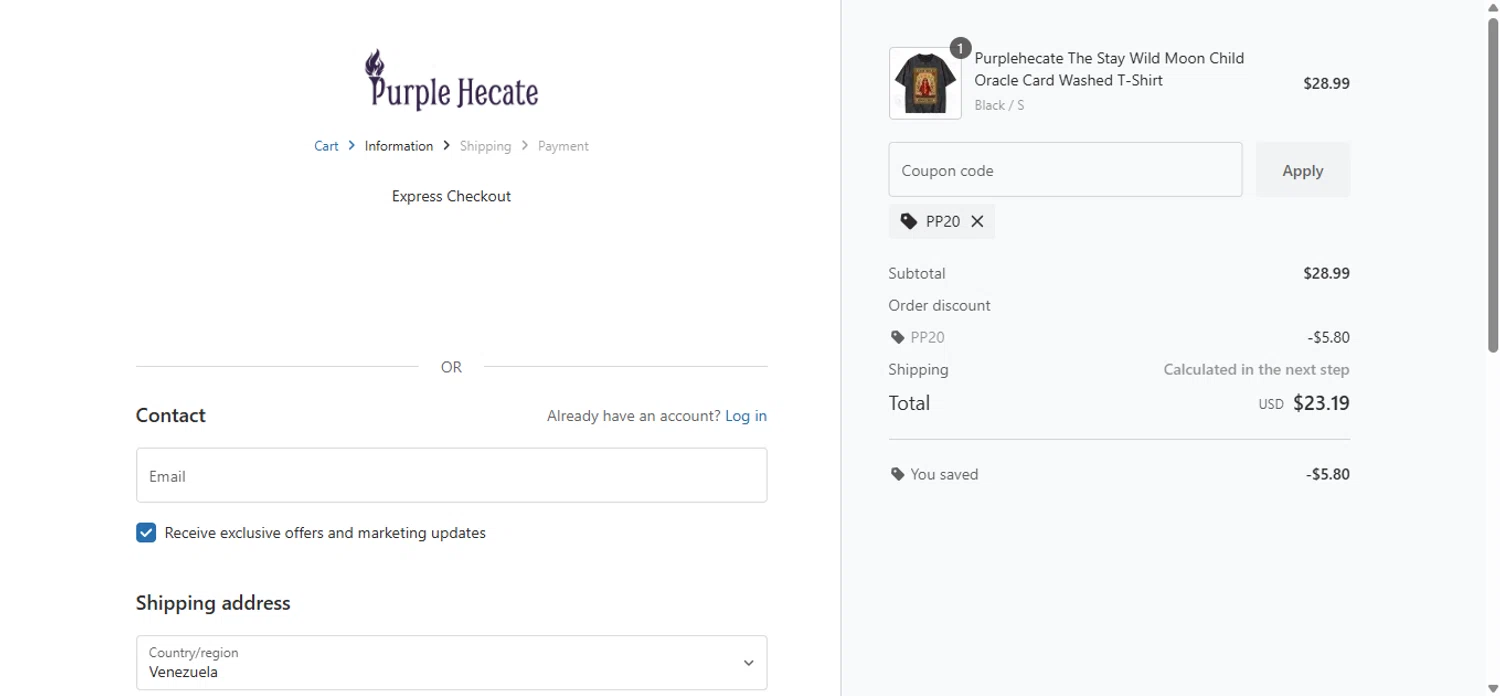Click the quantity badge on the product thumbnail
This screenshot has height=696, width=1500.
click(x=960, y=48)
